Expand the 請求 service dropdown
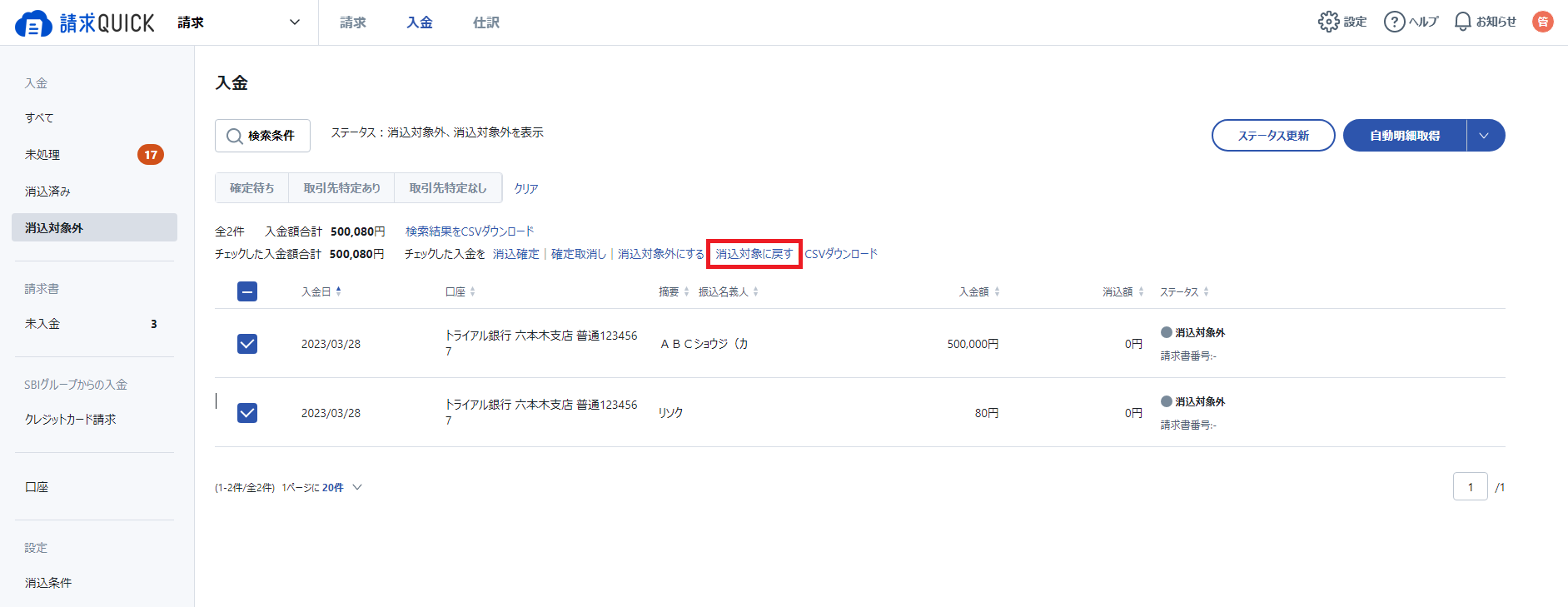The height and width of the screenshot is (607, 1568). click(239, 22)
